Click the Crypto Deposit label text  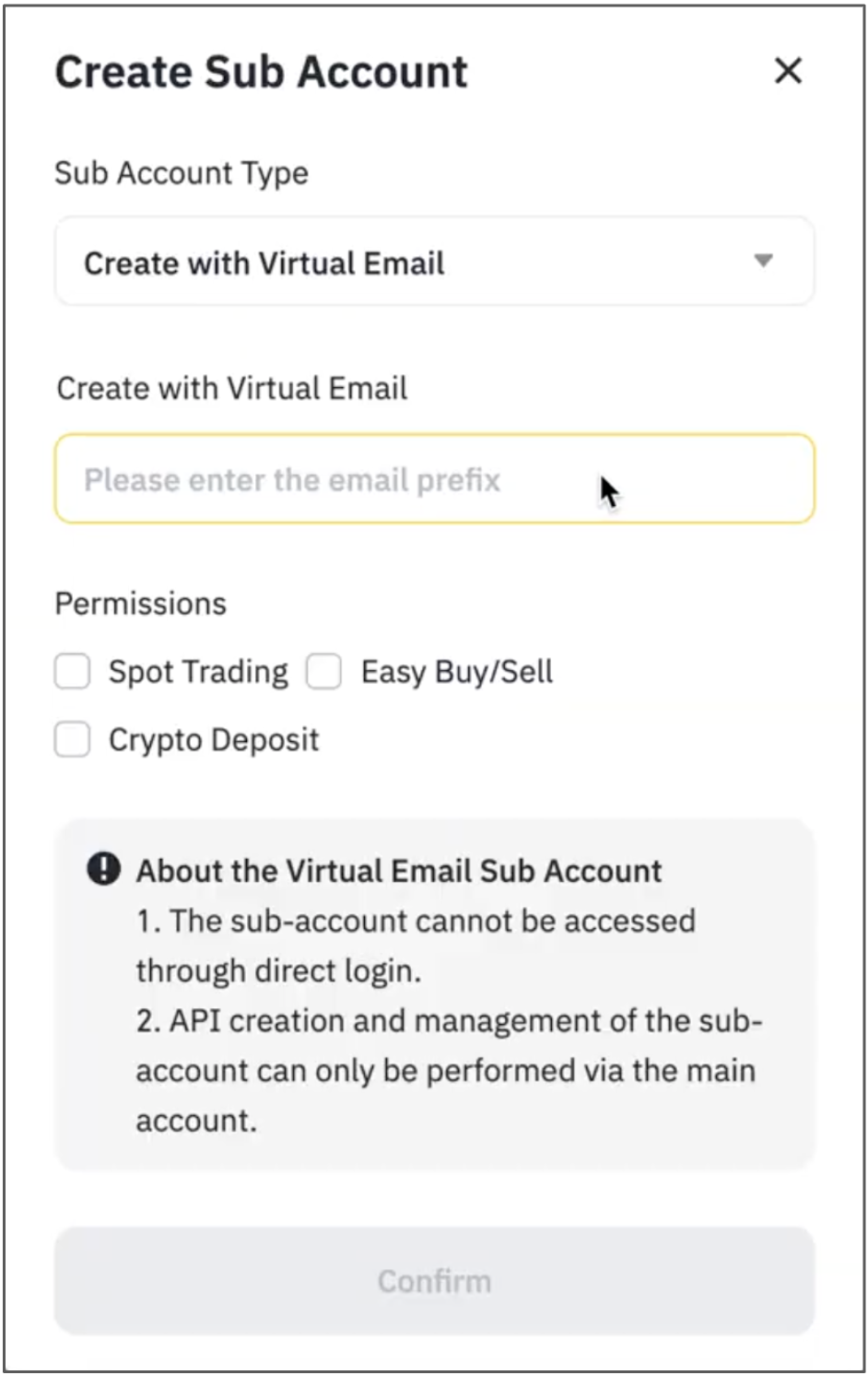pos(214,740)
